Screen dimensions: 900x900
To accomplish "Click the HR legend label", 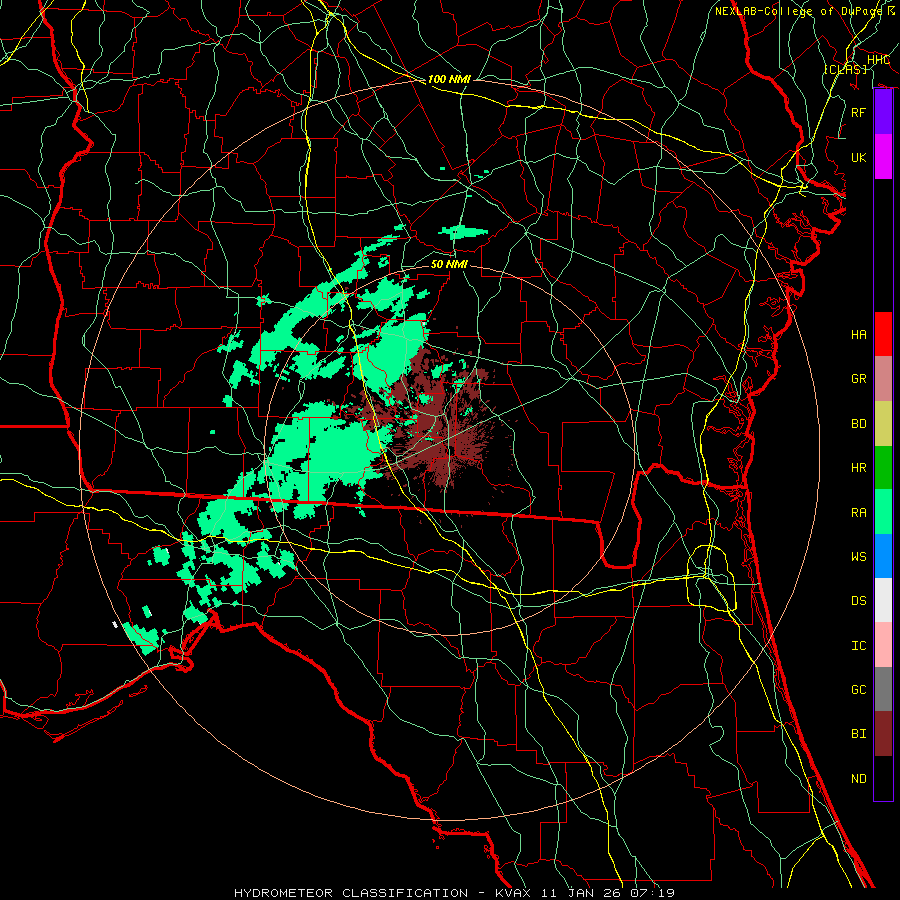I will [x=858, y=468].
